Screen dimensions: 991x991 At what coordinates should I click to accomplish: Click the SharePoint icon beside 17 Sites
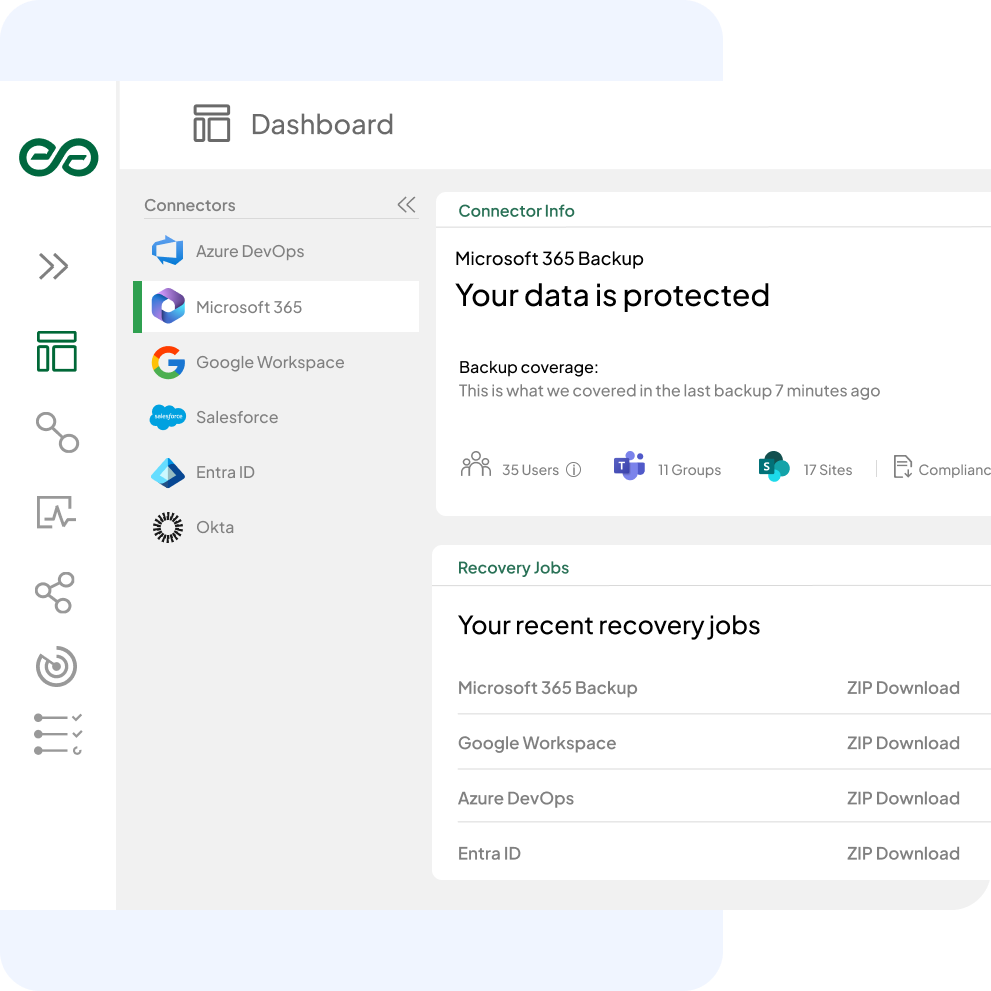tap(772, 466)
